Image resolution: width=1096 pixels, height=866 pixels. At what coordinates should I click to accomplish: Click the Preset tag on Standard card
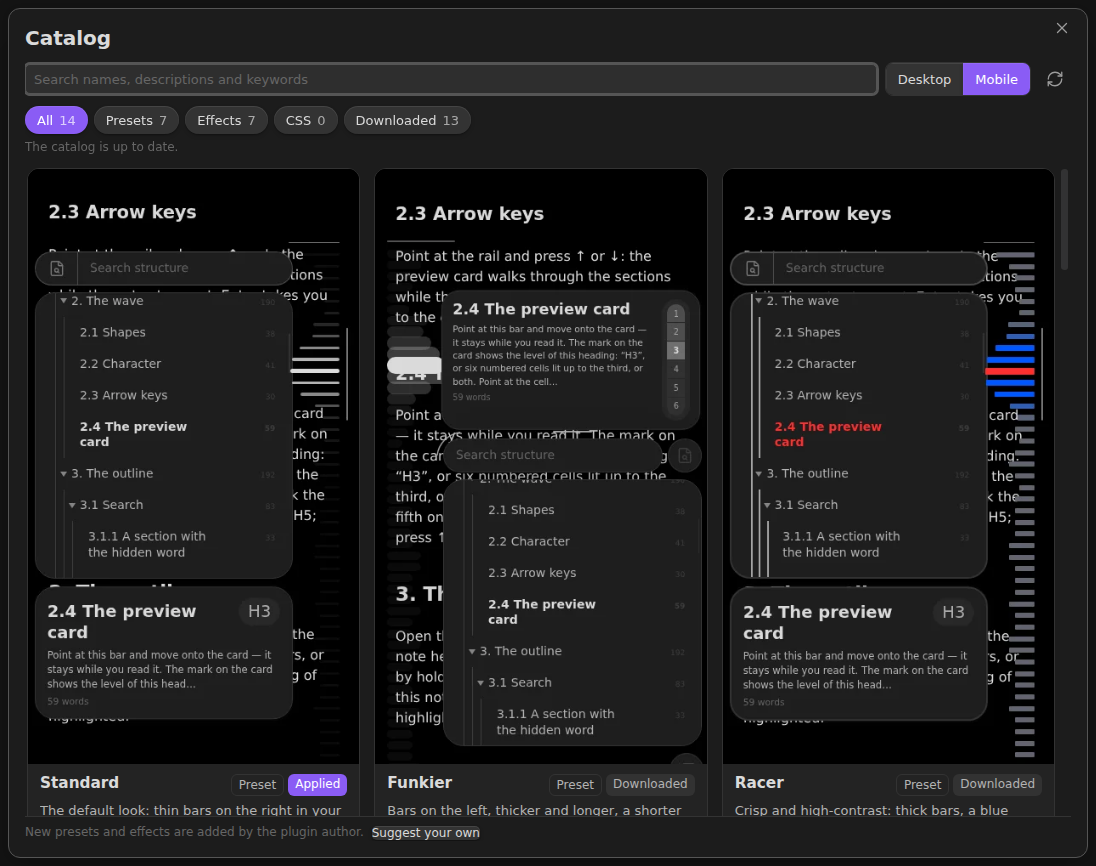click(x=257, y=784)
